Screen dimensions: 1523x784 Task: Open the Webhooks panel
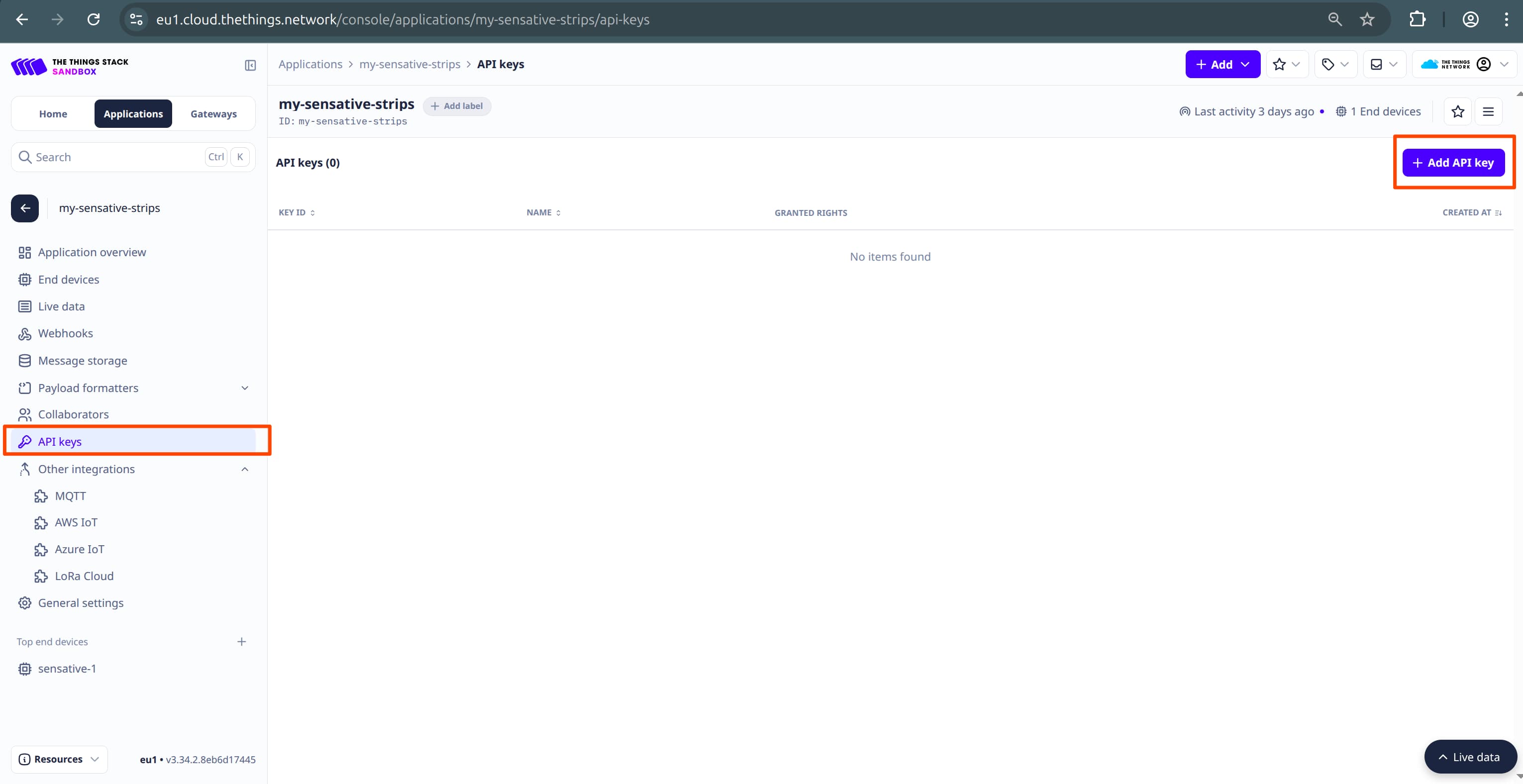click(x=65, y=333)
